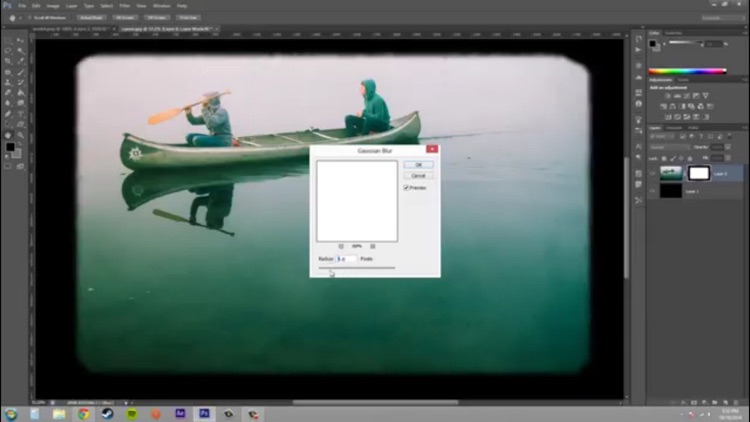The height and width of the screenshot is (422, 750).
Task: Open the status bar info arrow
Action: point(126,402)
